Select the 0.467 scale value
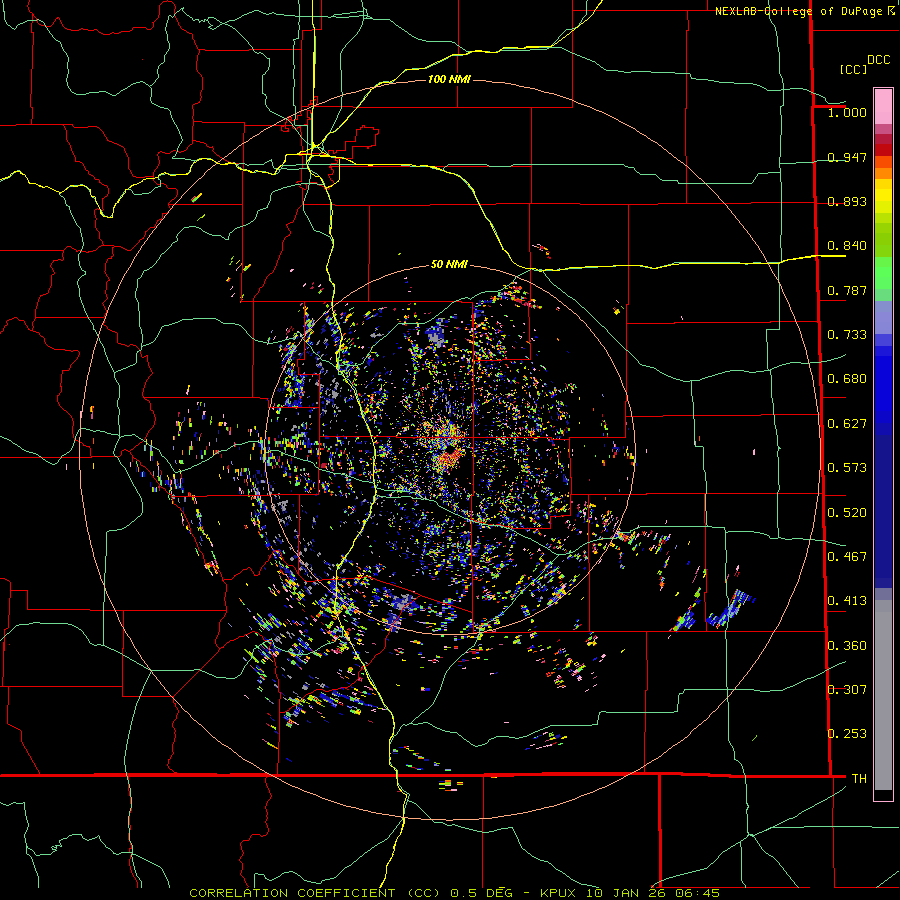The image size is (900, 900). [x=847, y=557]
